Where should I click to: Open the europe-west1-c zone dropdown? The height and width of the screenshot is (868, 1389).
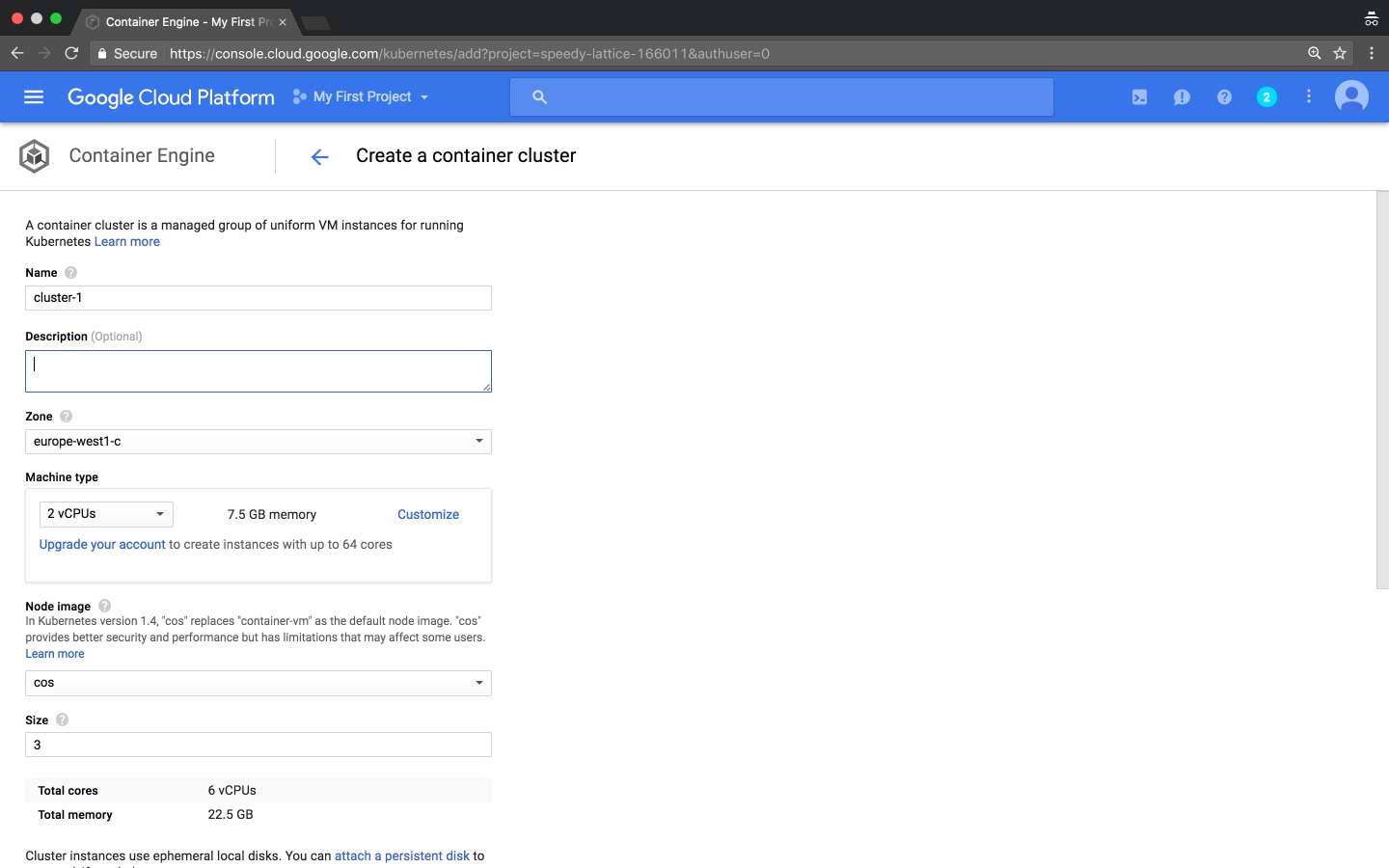259,442
